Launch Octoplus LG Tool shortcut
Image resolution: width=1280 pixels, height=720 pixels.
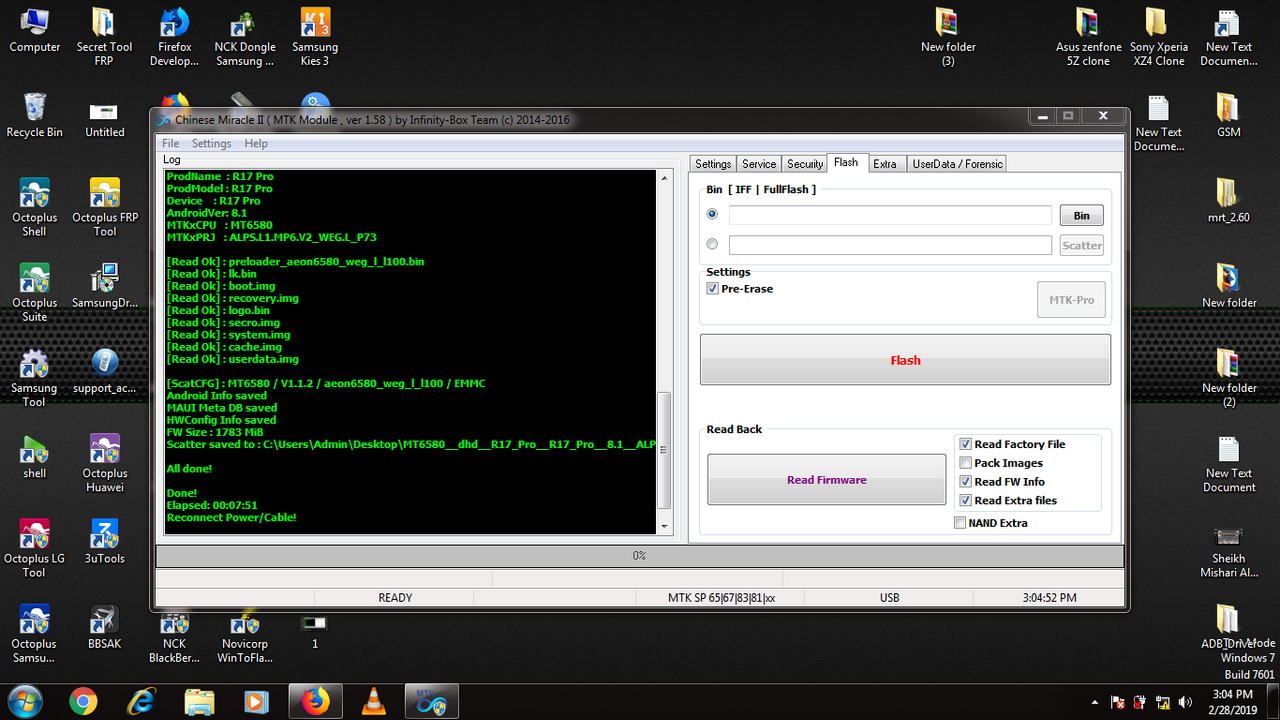[35, 548]
